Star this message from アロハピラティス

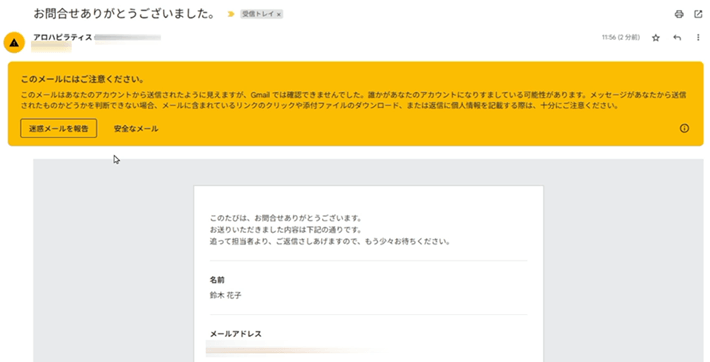pyautogui.click(x=656, y=38)
